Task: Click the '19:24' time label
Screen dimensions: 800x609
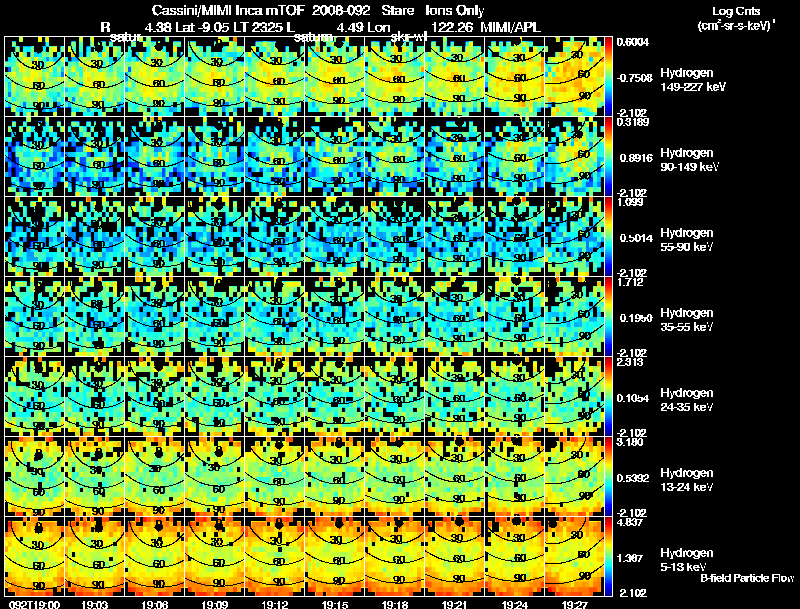Action: (515, 604)
